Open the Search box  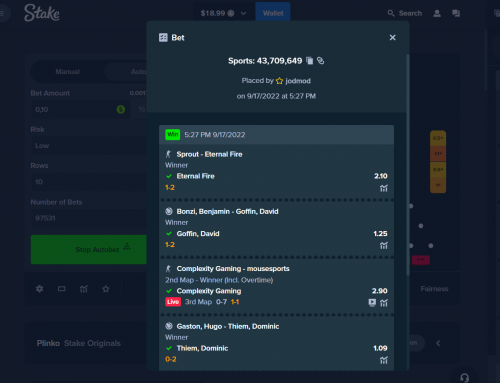pyautogui.click(x=405, y=13)
